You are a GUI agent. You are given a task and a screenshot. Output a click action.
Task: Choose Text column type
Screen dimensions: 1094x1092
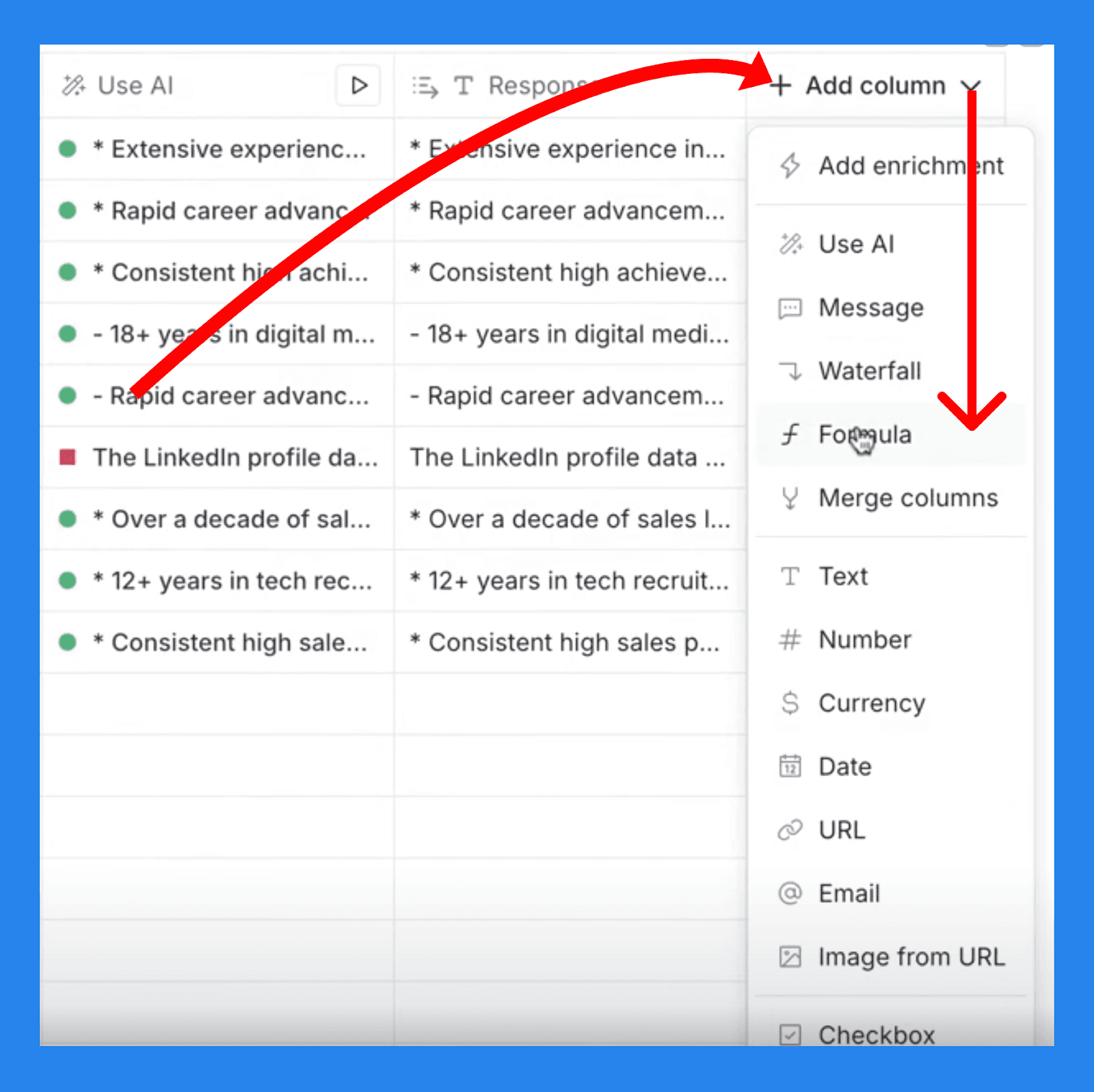[891, 576]
